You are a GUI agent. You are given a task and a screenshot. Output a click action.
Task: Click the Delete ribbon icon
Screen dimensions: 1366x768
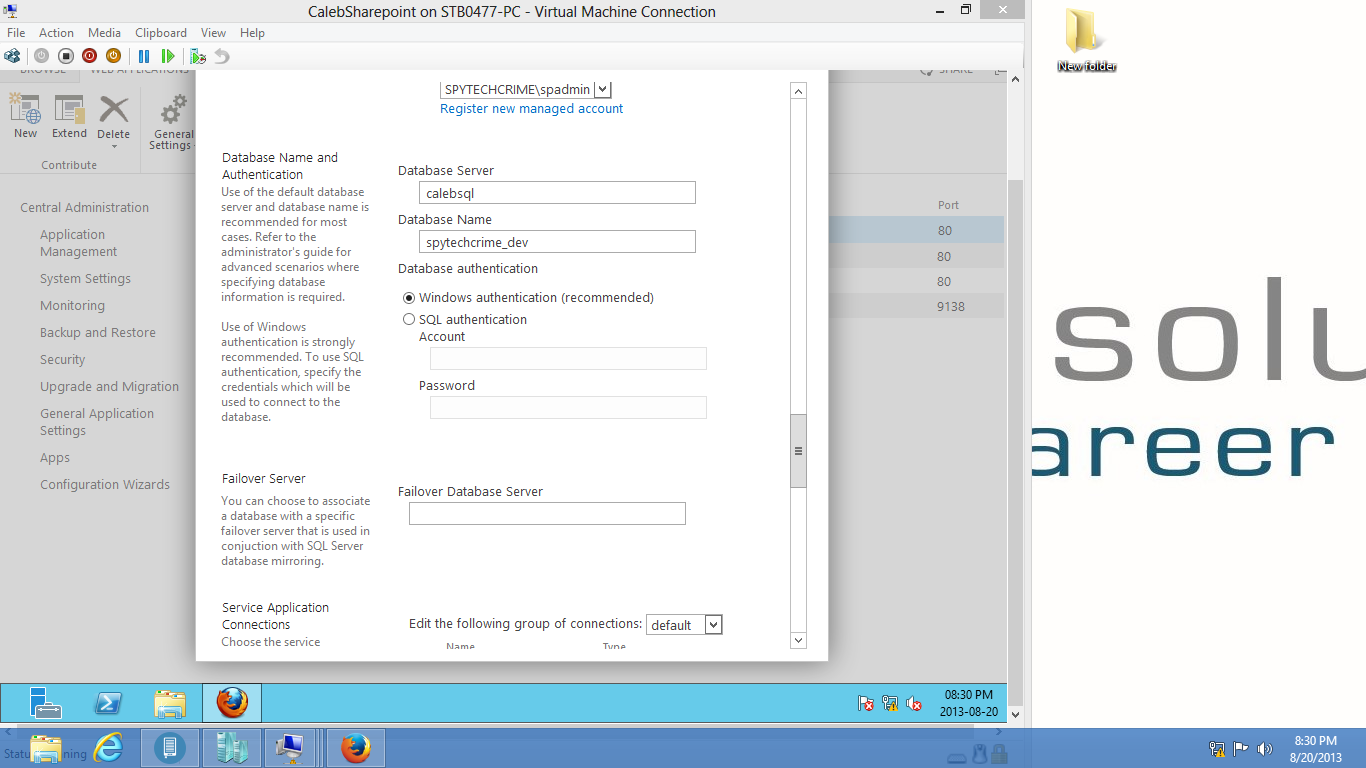[113, 110]
